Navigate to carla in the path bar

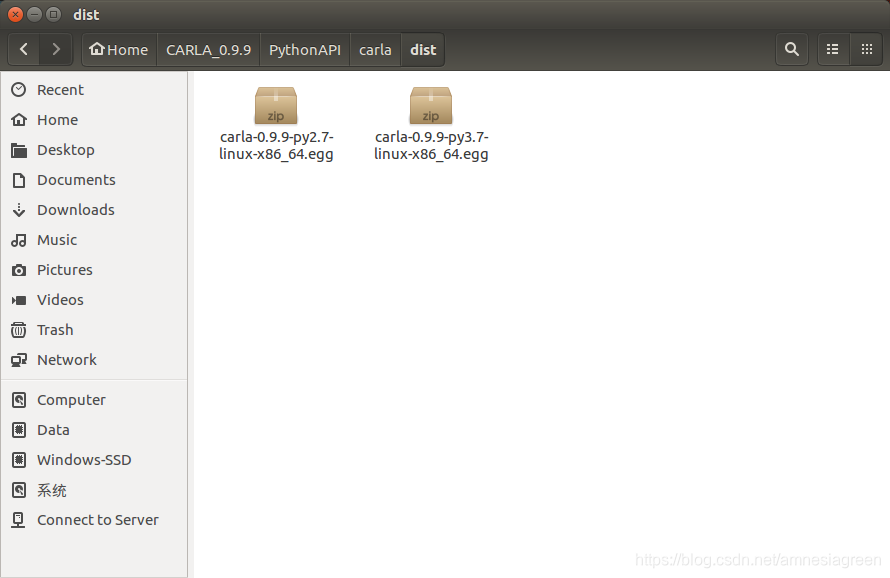(x=375, y=49)
